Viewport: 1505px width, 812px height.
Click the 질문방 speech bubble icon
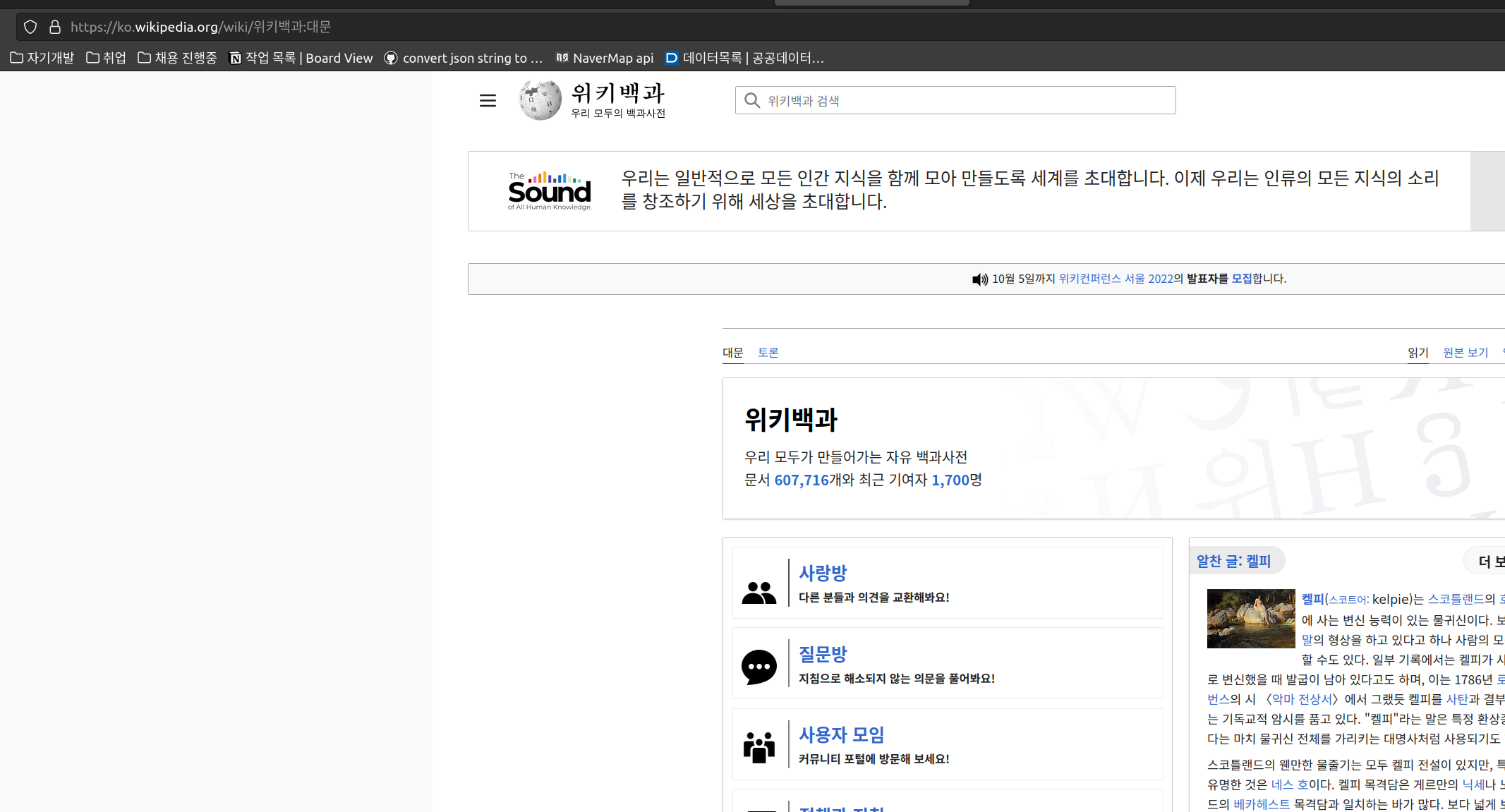pos(758,667)
